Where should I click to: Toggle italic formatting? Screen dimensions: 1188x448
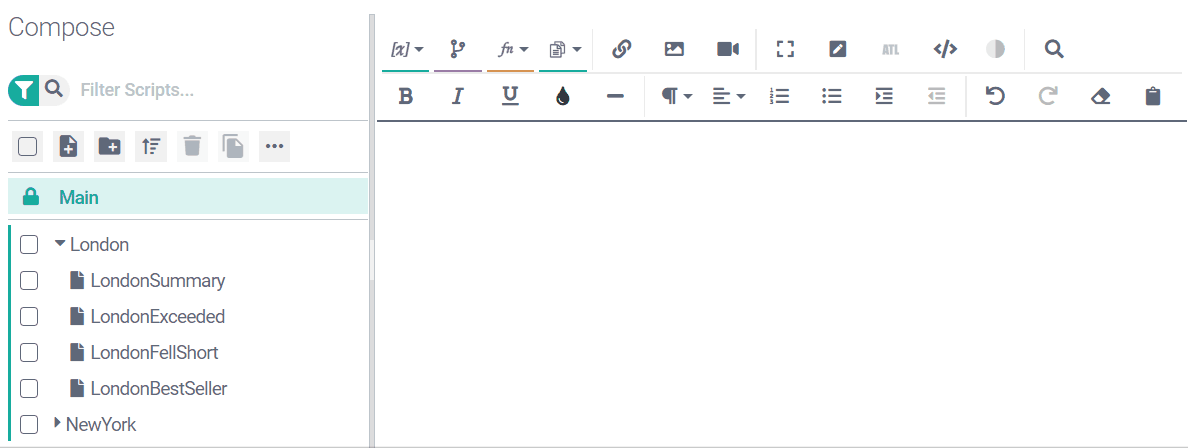[458, 96]
